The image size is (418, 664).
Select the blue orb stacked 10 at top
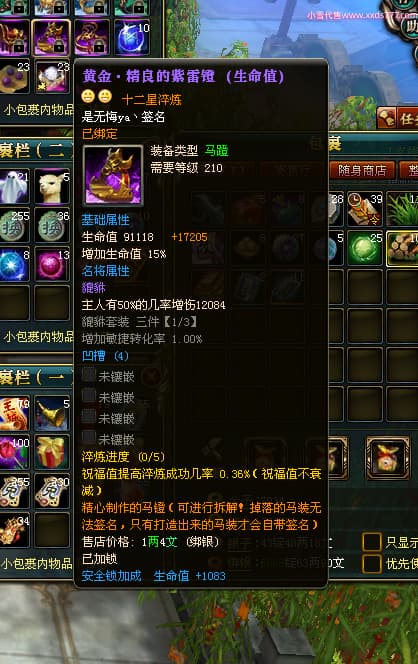[x=132, y=37]
